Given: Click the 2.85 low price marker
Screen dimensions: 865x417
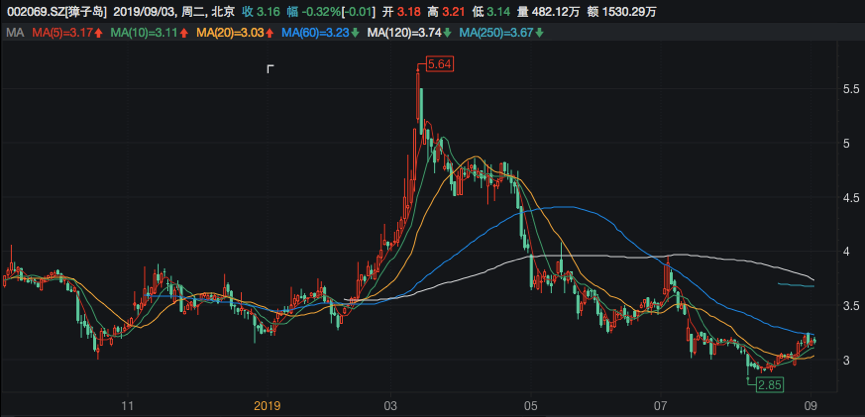Looking at the screenshot, I should tap(768, 385).
